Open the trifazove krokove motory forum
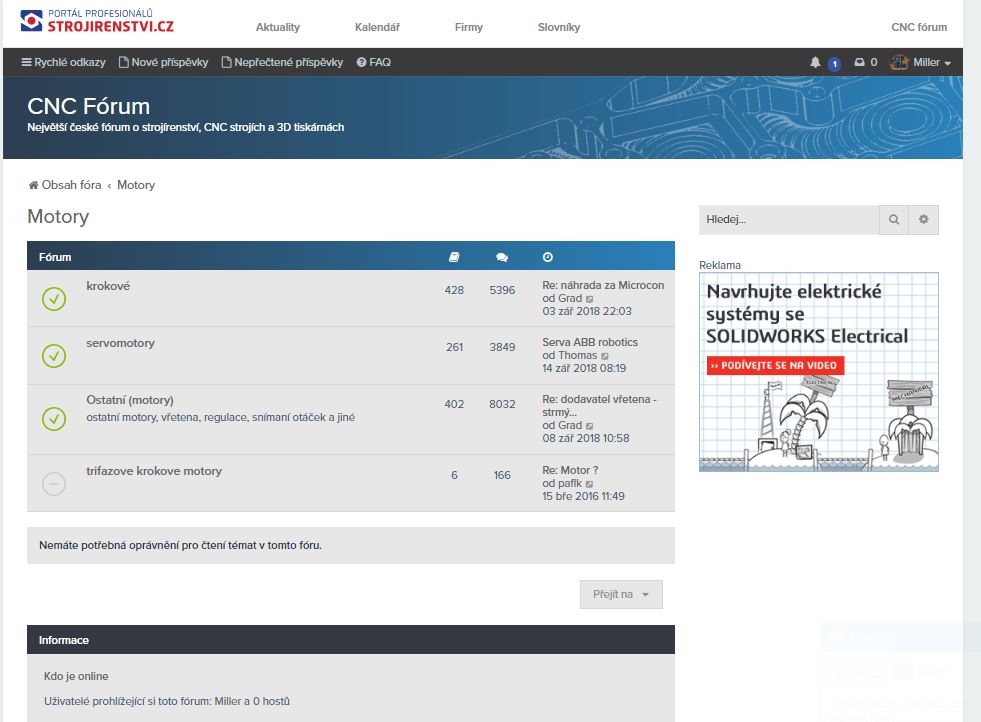 pyautogui.click(x=154, y=471)
